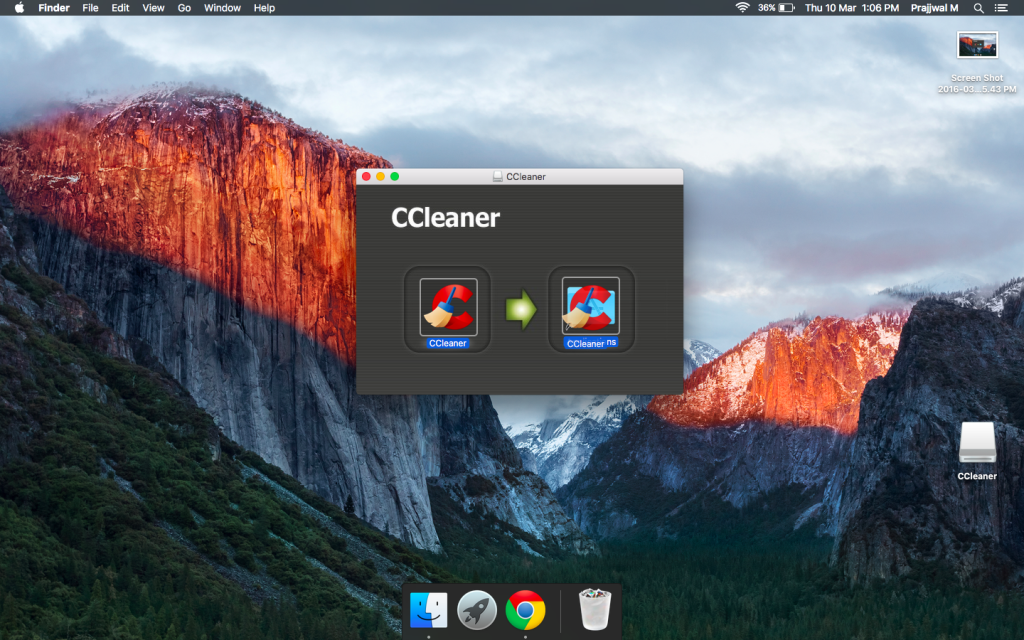Viewport: 1024px width, 640px height.
Task: Minimize the CCleaner installer window
Action: (x=380, y=176)
